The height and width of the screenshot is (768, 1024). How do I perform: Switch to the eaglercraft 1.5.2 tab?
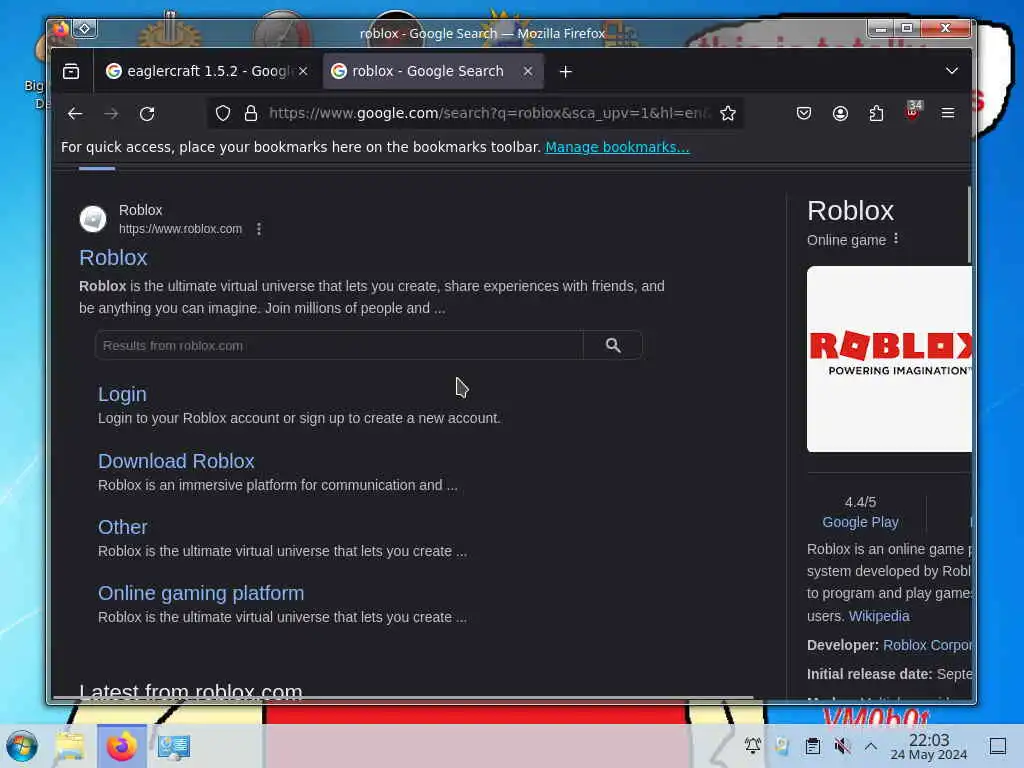click(208, 71)
